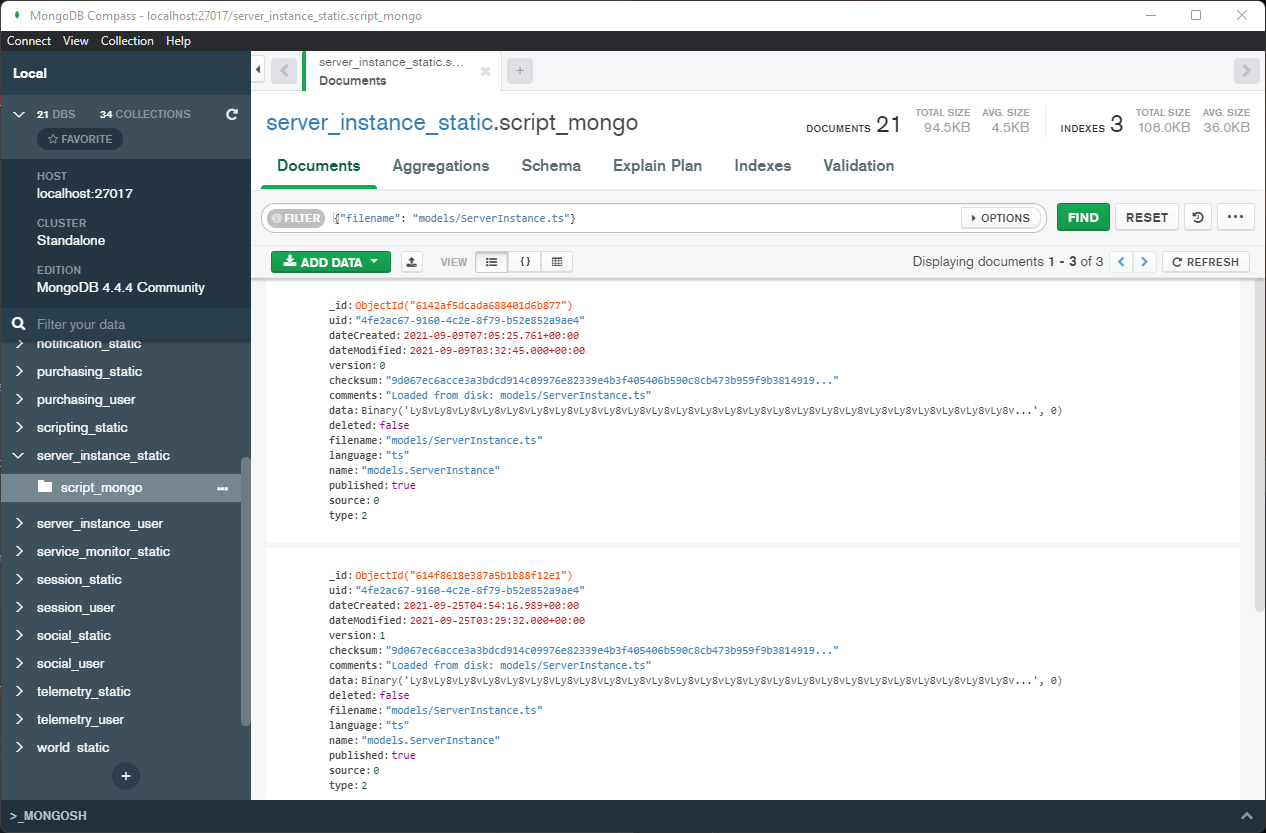Export collection icon next to Add Data
Image resolution: width=1266 pixels, height=833 pixels.
click(x=412, y=262)
